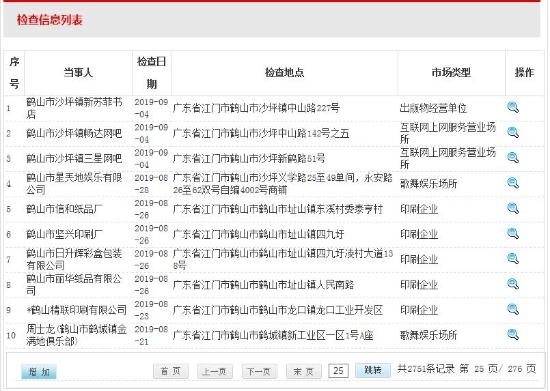550x391 pixels.
Task: Click 歌舞娱乐场所 in 星天地娱乐 row
Action: (x=429, y=184)
